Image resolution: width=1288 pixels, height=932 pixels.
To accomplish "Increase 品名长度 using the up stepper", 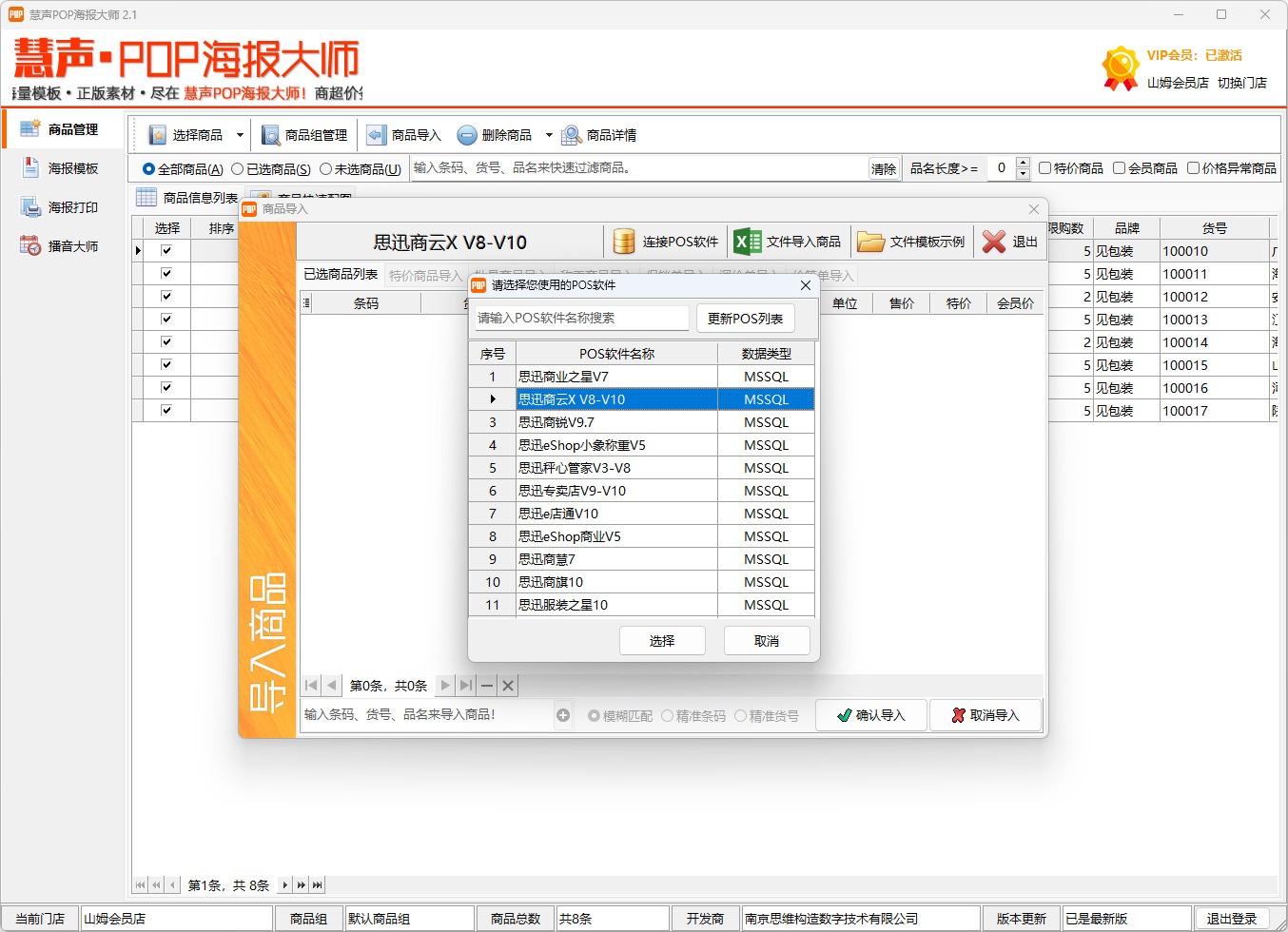I will [x=1023, y=162].
